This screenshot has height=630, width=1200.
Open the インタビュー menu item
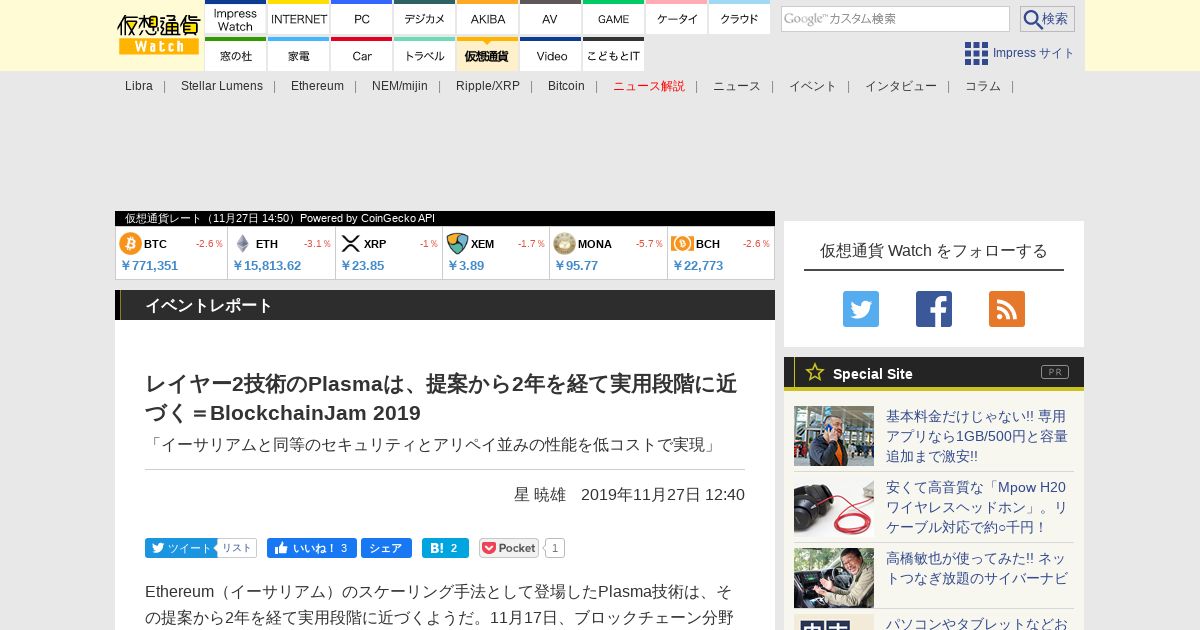coord(901,86)
